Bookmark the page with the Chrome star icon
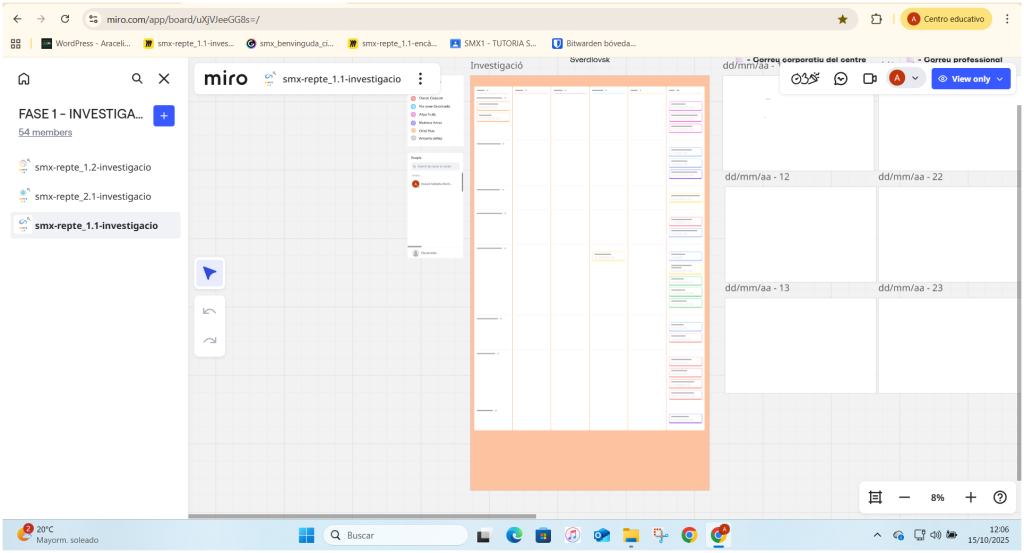The height and width of the screenshot is (553, 1024). point(843,19)
